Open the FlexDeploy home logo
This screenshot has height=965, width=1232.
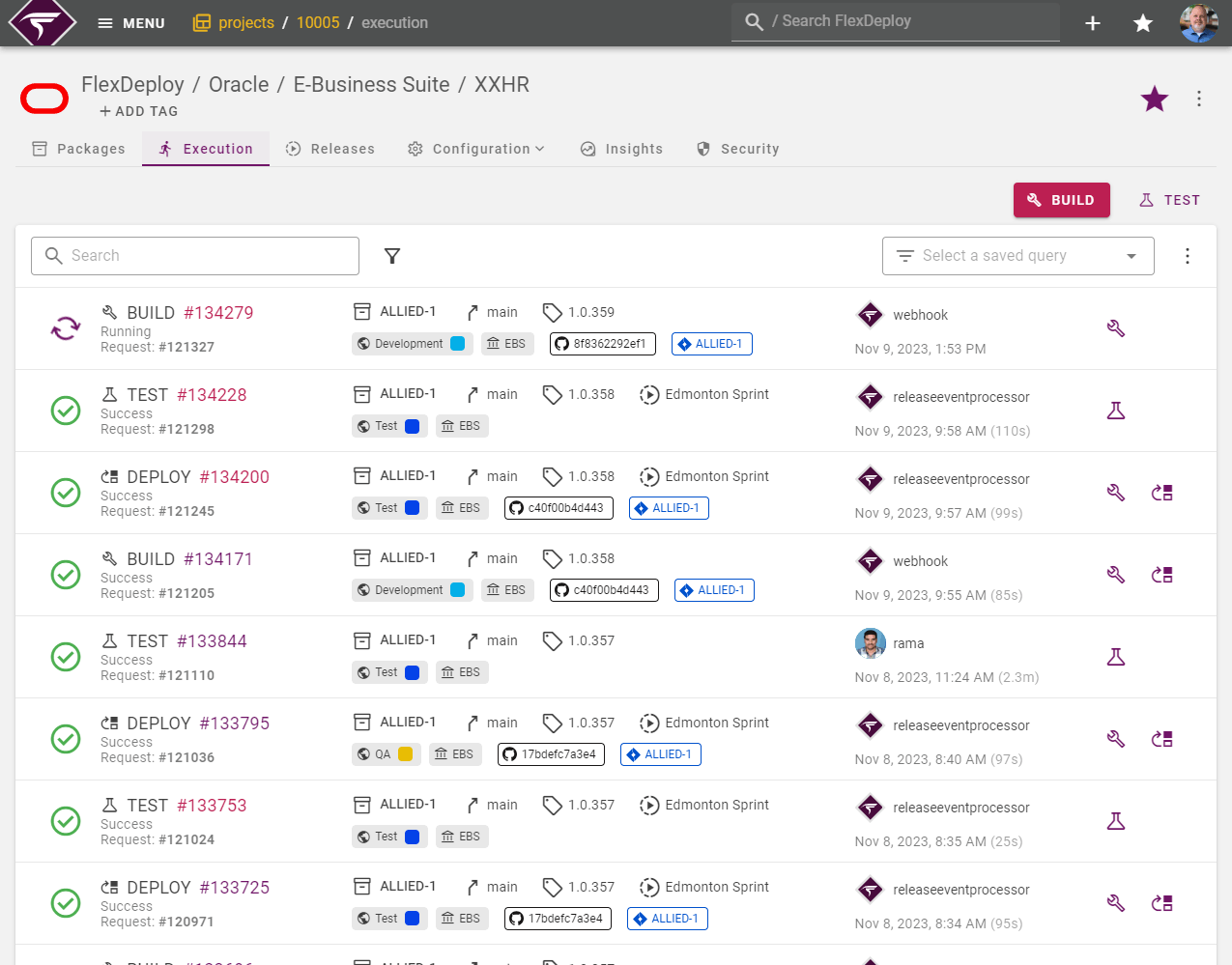click(x=42, y=23)
